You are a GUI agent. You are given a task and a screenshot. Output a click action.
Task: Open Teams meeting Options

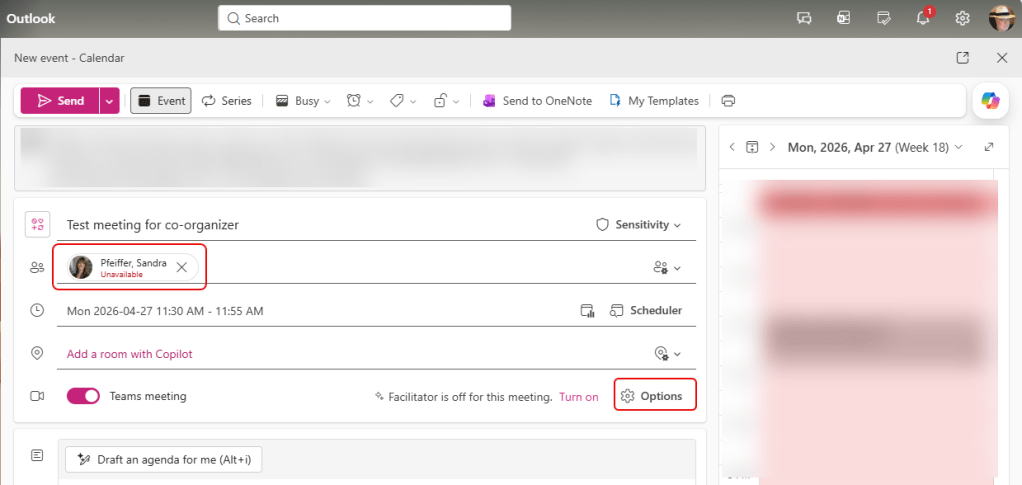tap(654, 396)
